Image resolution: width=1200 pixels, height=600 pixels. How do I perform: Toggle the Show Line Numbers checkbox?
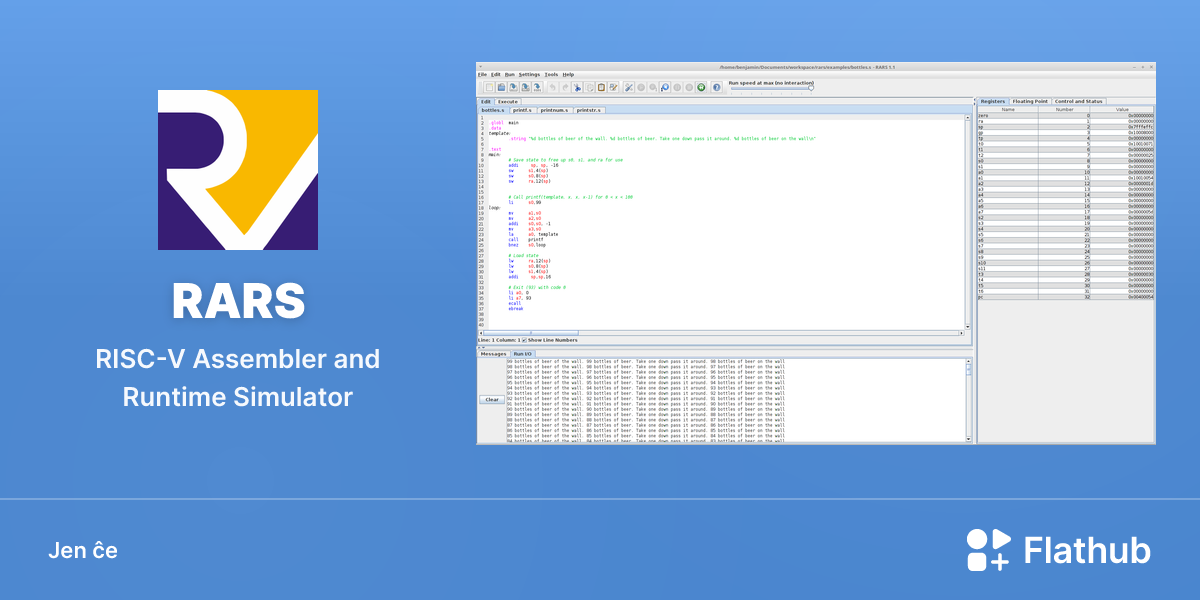pos(524,340)
